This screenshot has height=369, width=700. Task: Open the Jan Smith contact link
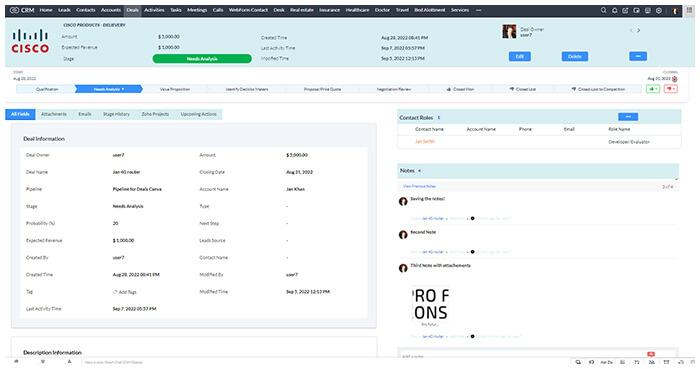(425, 141)
